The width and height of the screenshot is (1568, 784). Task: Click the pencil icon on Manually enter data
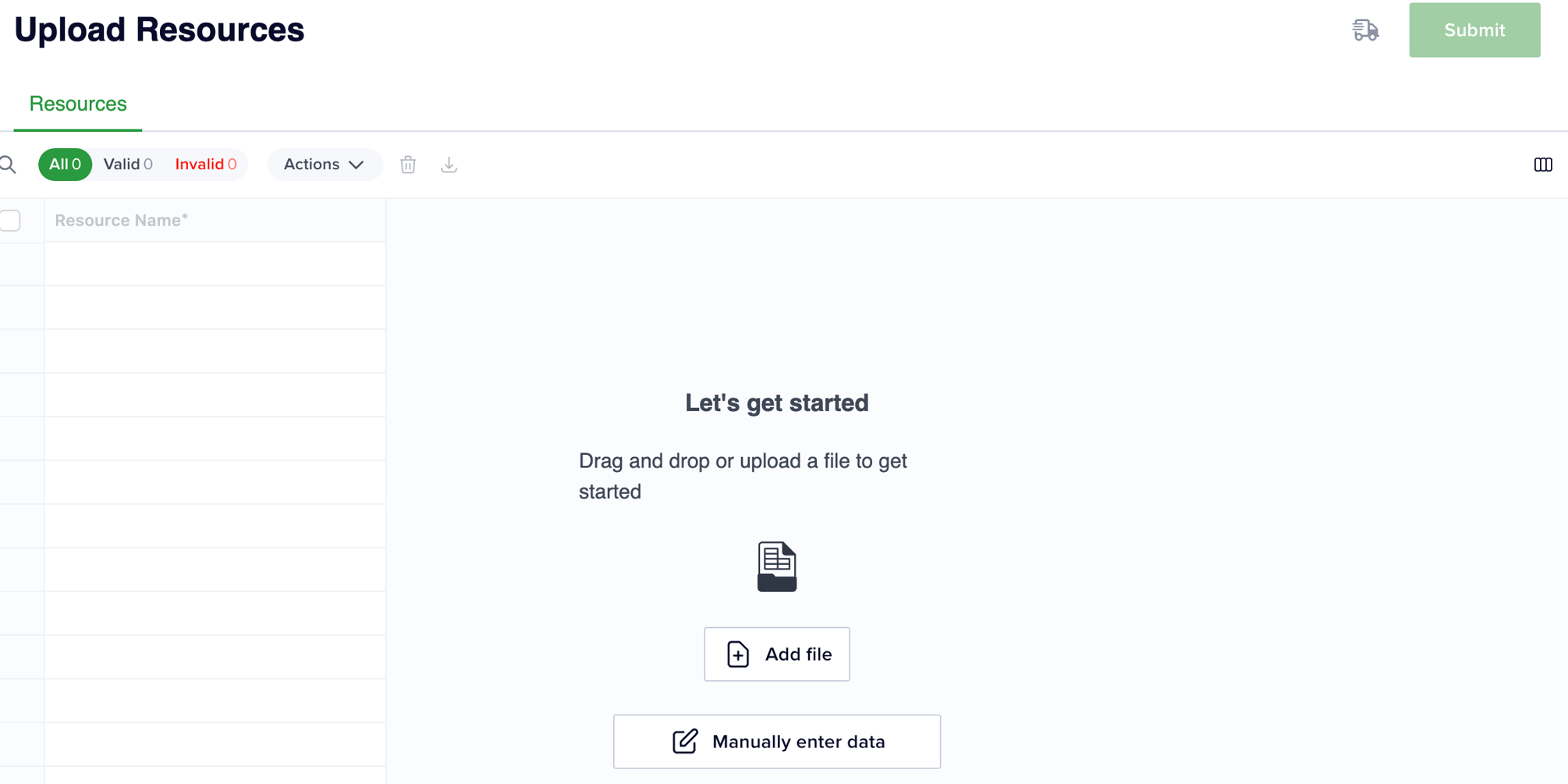(x=684, y=741)
